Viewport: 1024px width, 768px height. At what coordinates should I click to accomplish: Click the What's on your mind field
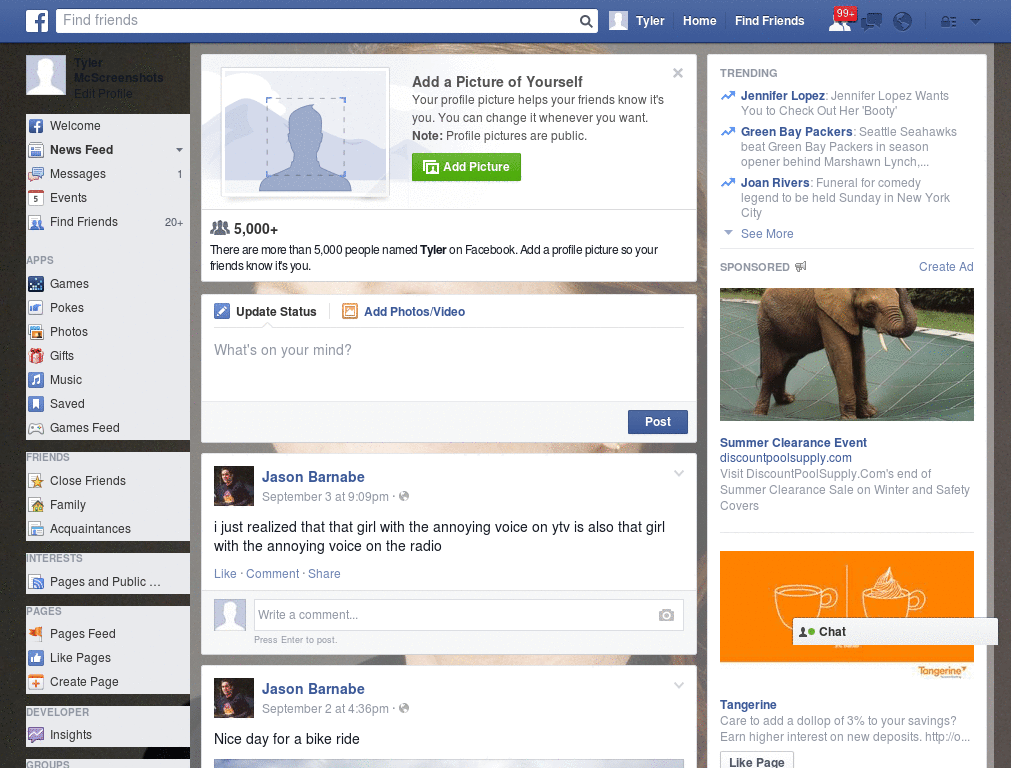pos(449,366)
